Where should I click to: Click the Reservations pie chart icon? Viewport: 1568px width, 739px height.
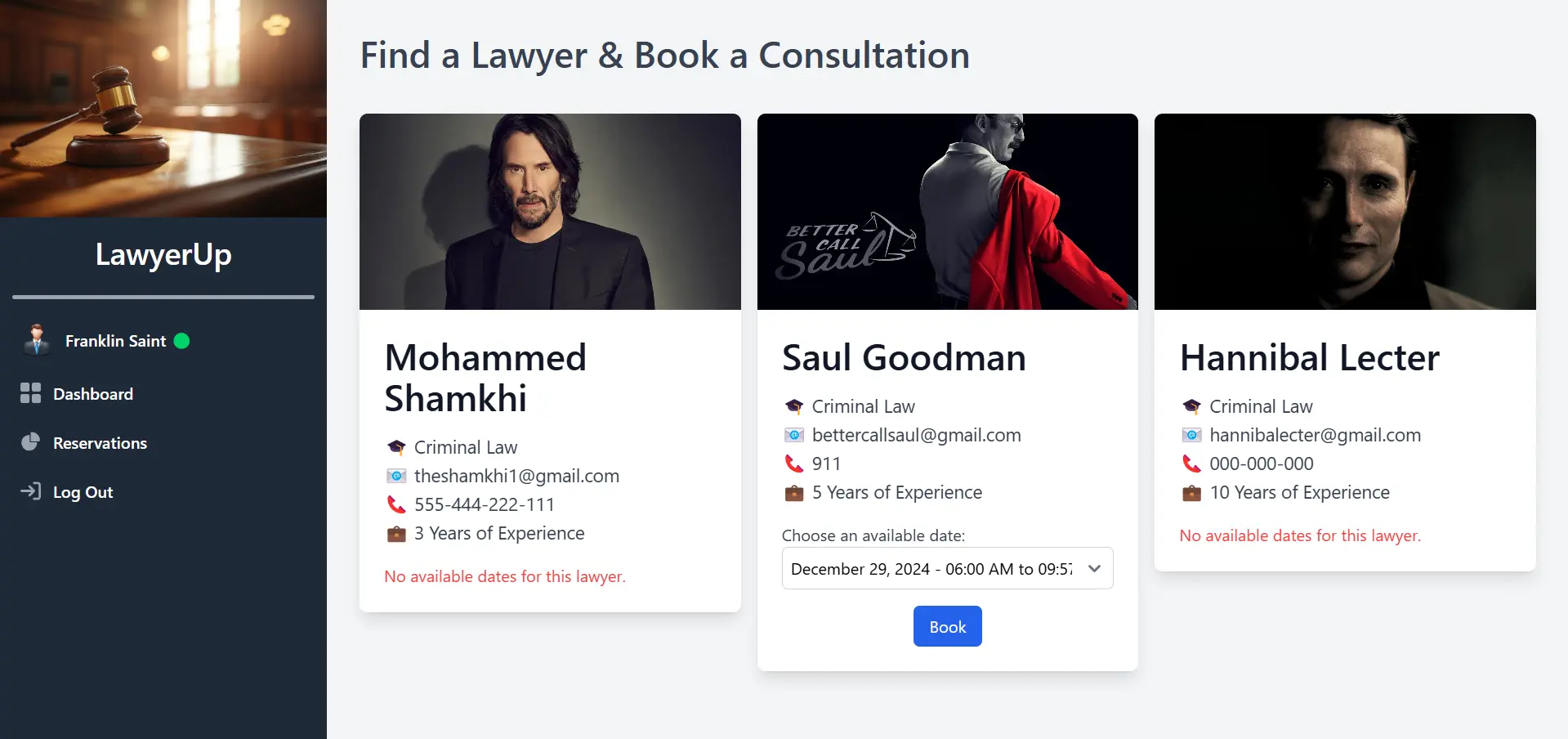[x=30, y=442]
